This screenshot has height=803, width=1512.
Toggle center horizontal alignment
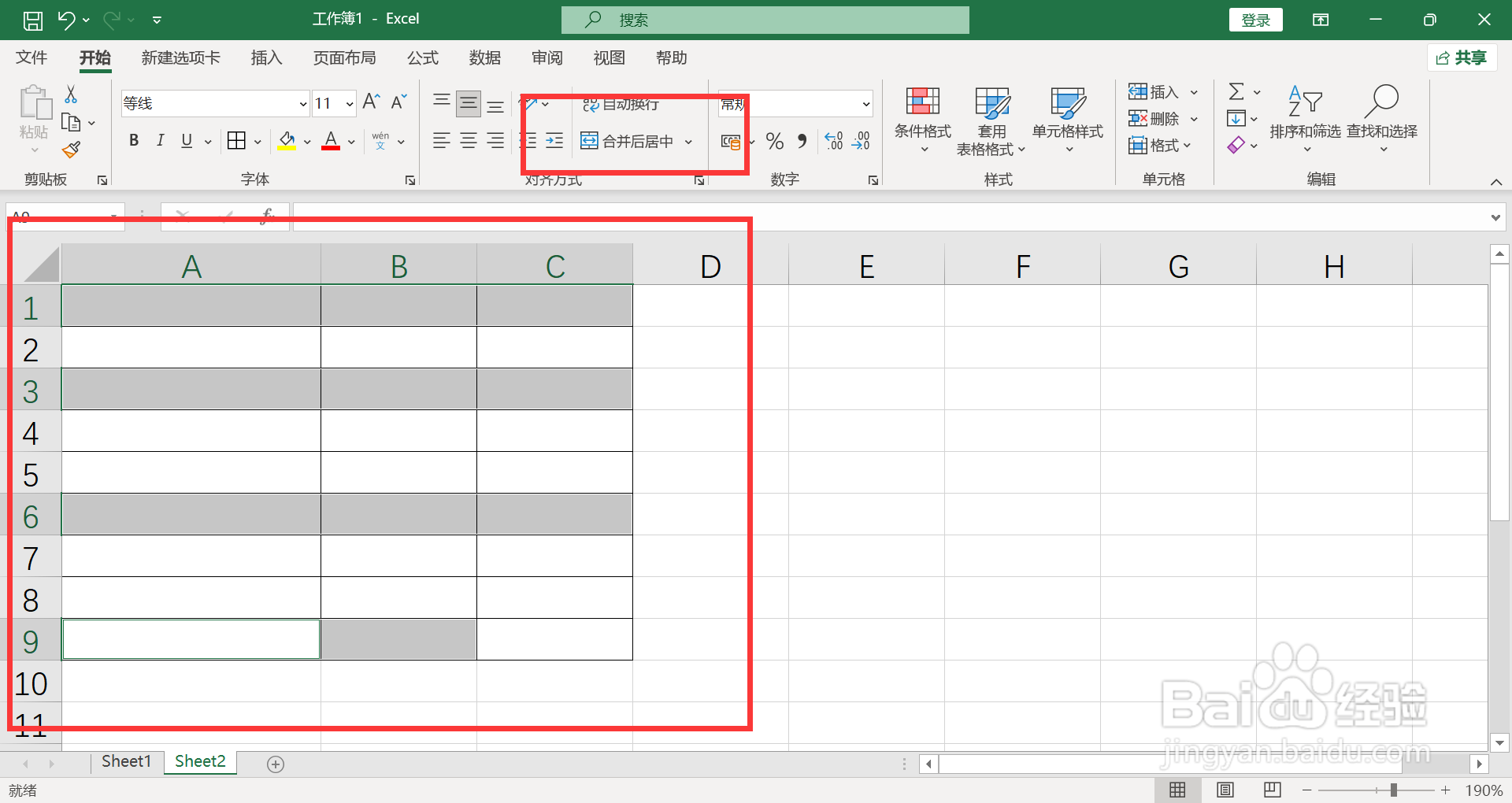pyautogui.click(x=469, y=141)
